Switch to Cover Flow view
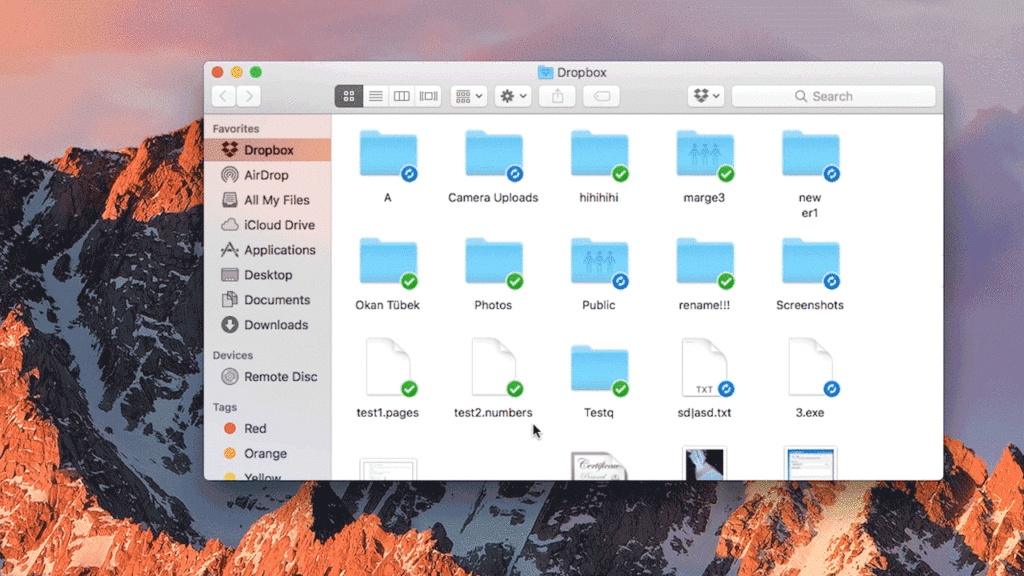This screenshot has width=1024, height=576. (428, 96)
